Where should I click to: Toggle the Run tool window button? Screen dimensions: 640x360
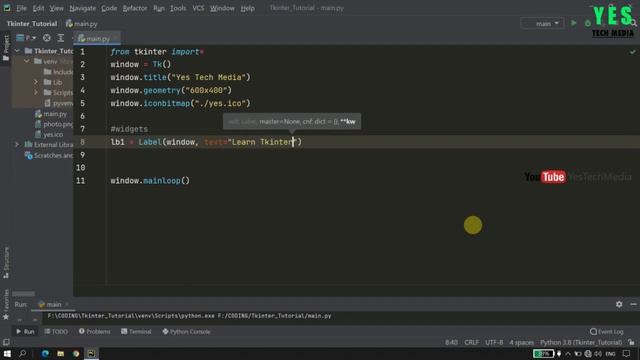pos(25,331)
